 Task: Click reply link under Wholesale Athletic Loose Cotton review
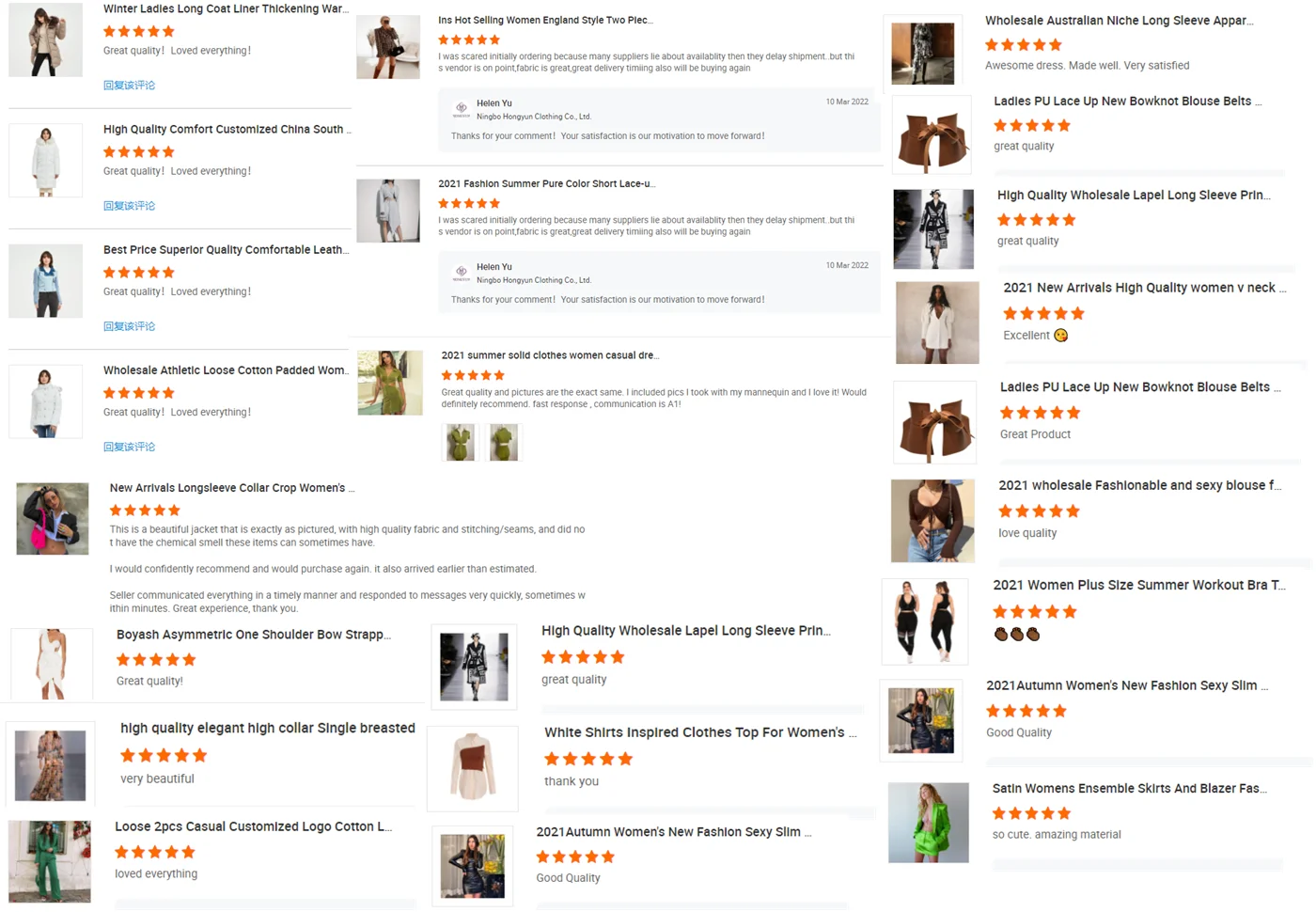tap(129, 447)
